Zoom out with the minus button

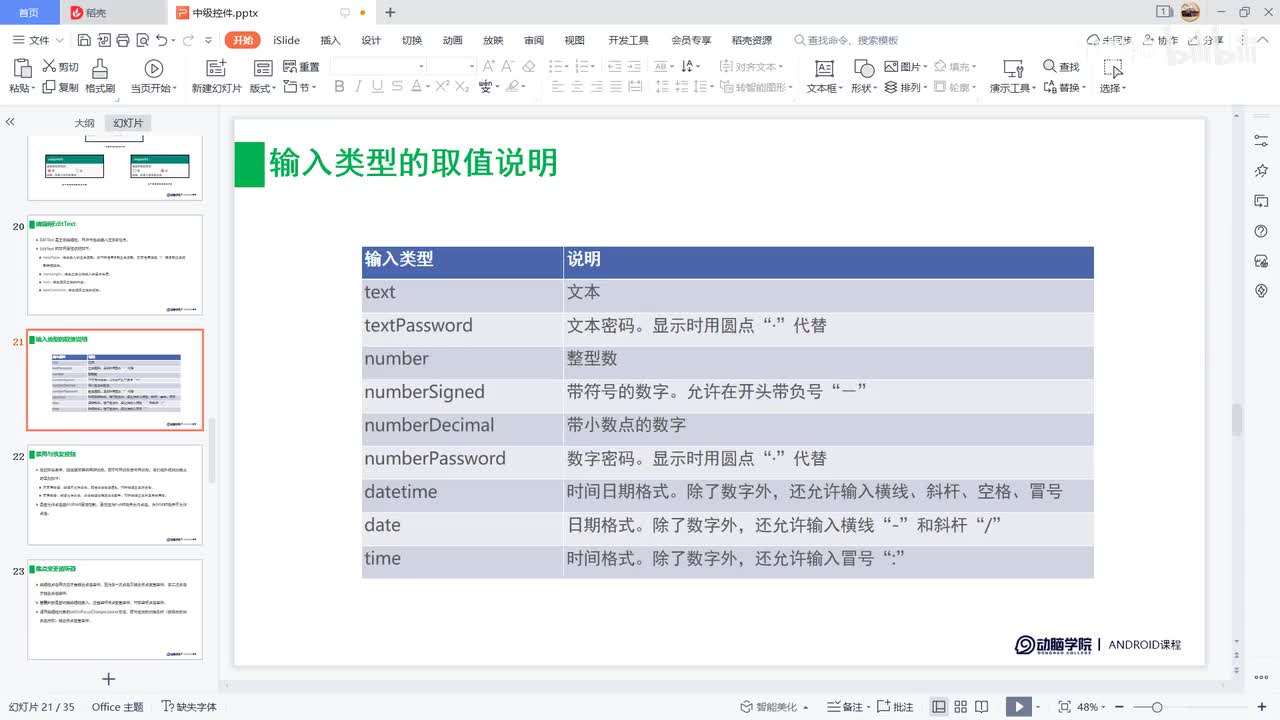(1119, 707)
